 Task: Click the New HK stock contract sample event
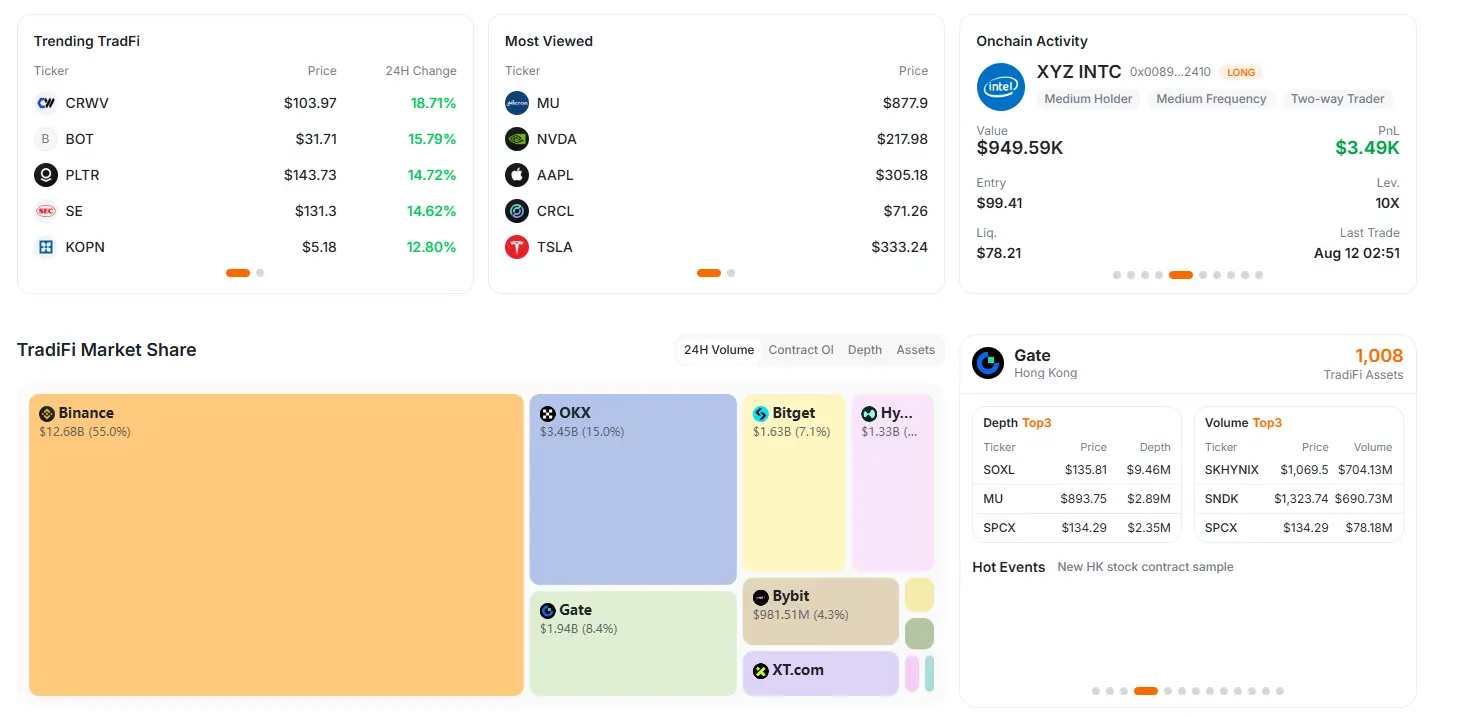(1145, 567)
